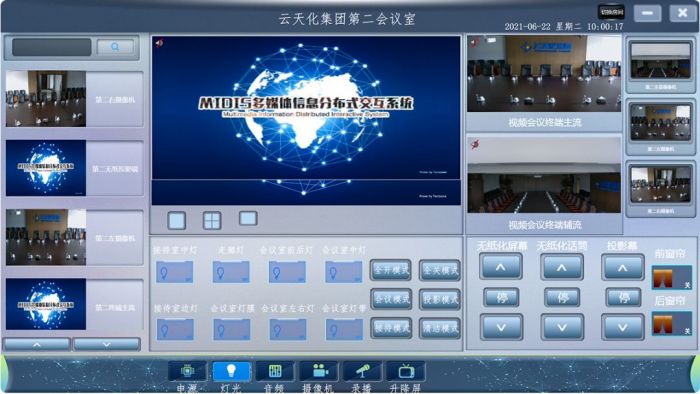This screenshot has height=394, width=700.
Task: Select the single-window layout icon
Action: pos(177,220)
